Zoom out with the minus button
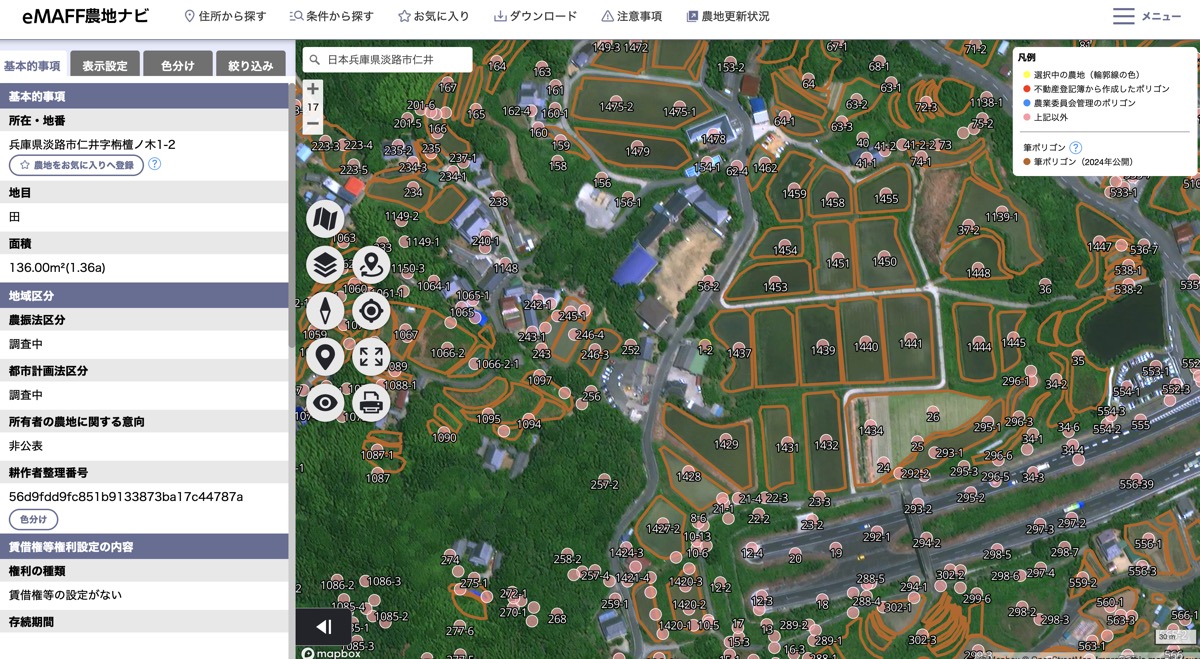 [313, 125]
